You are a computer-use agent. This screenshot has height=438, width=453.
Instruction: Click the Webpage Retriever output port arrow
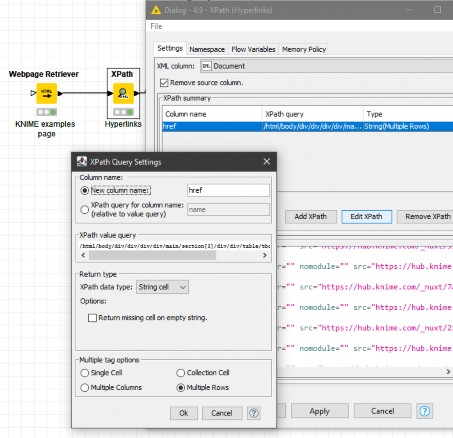60,93
